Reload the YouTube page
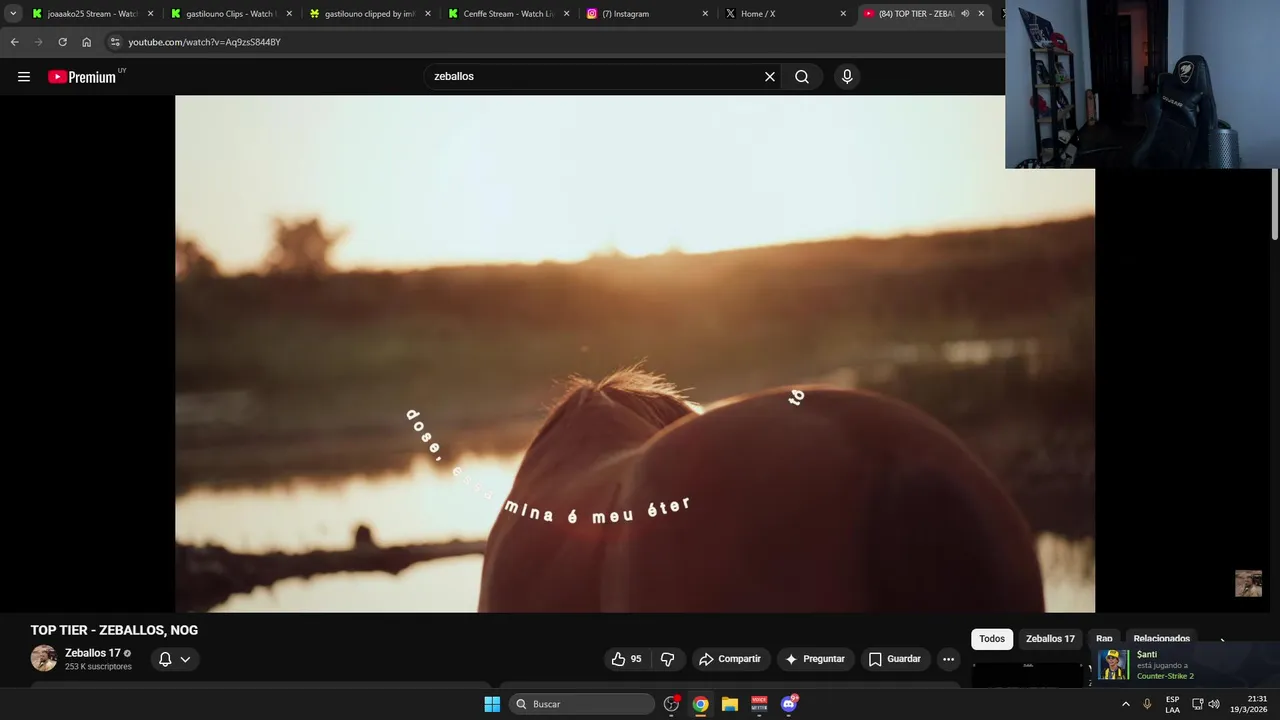1280x720 pixels. [62, 42]
